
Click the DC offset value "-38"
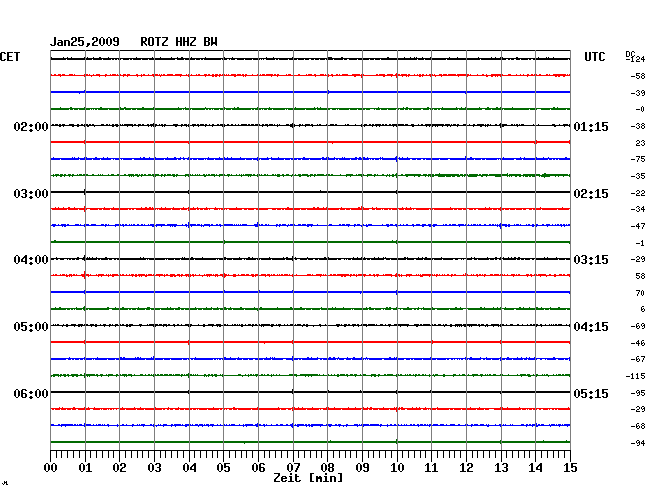(638, 126)
